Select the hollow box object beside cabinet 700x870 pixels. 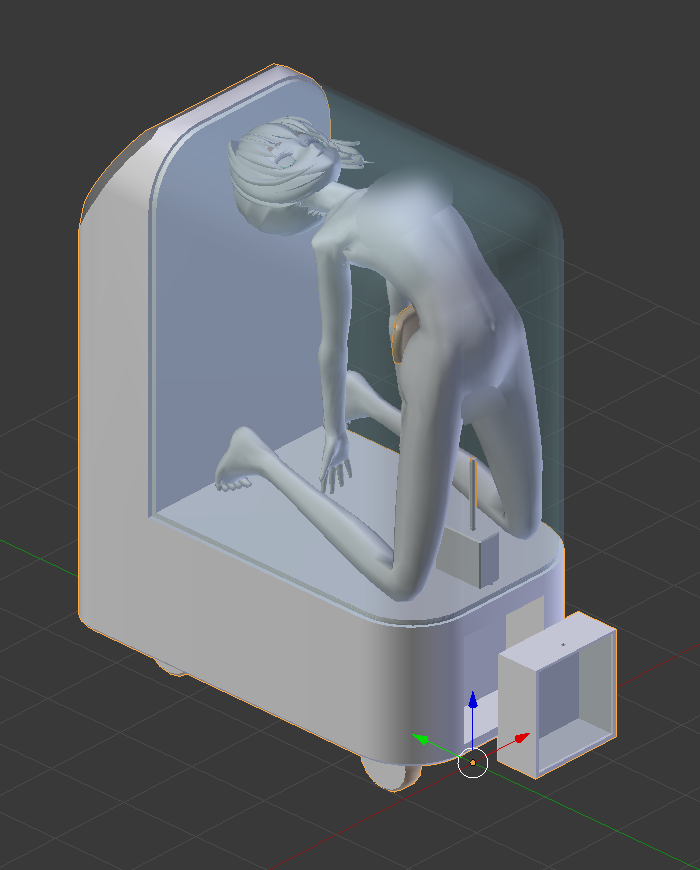557,695
